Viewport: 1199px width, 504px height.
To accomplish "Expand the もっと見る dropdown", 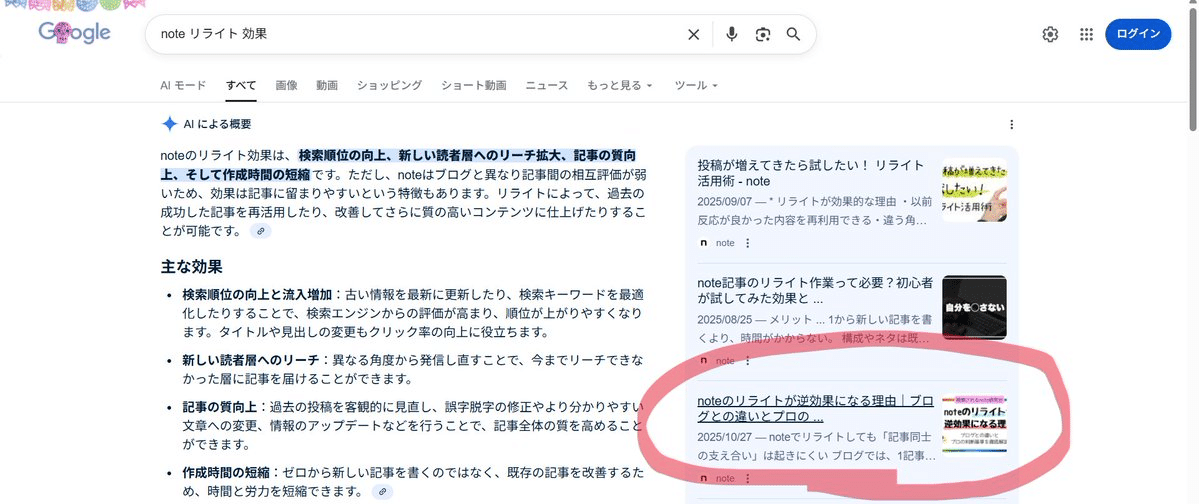I will (x=619, y=86).
